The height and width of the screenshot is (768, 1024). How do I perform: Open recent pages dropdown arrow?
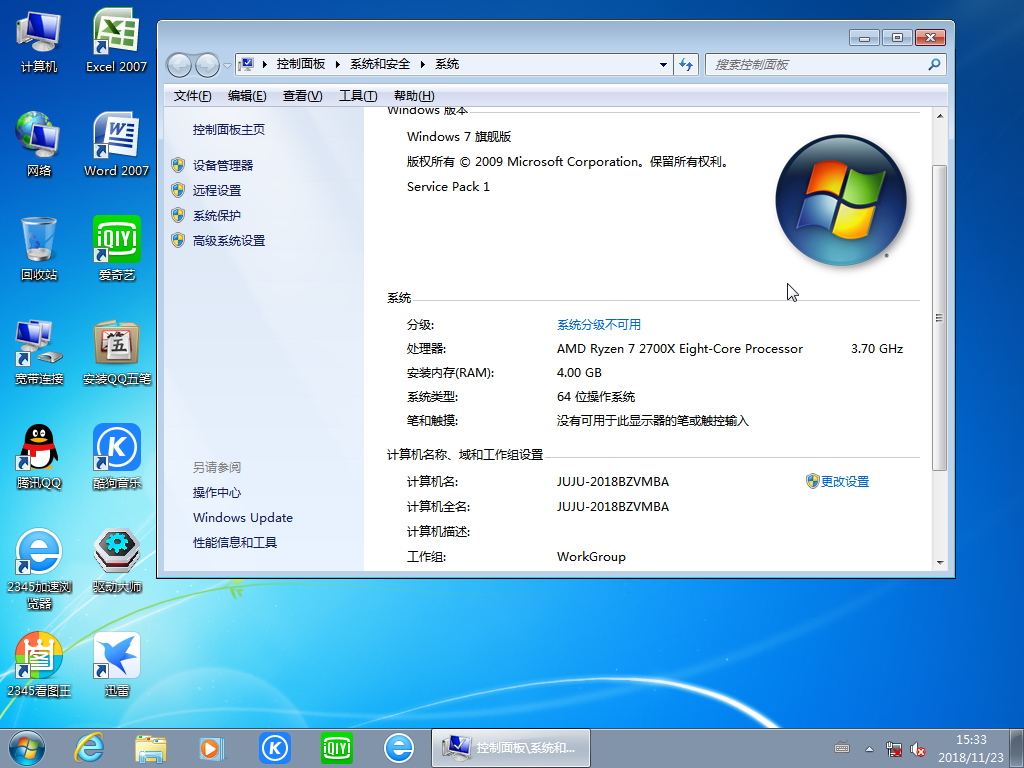tap(227, 65)
